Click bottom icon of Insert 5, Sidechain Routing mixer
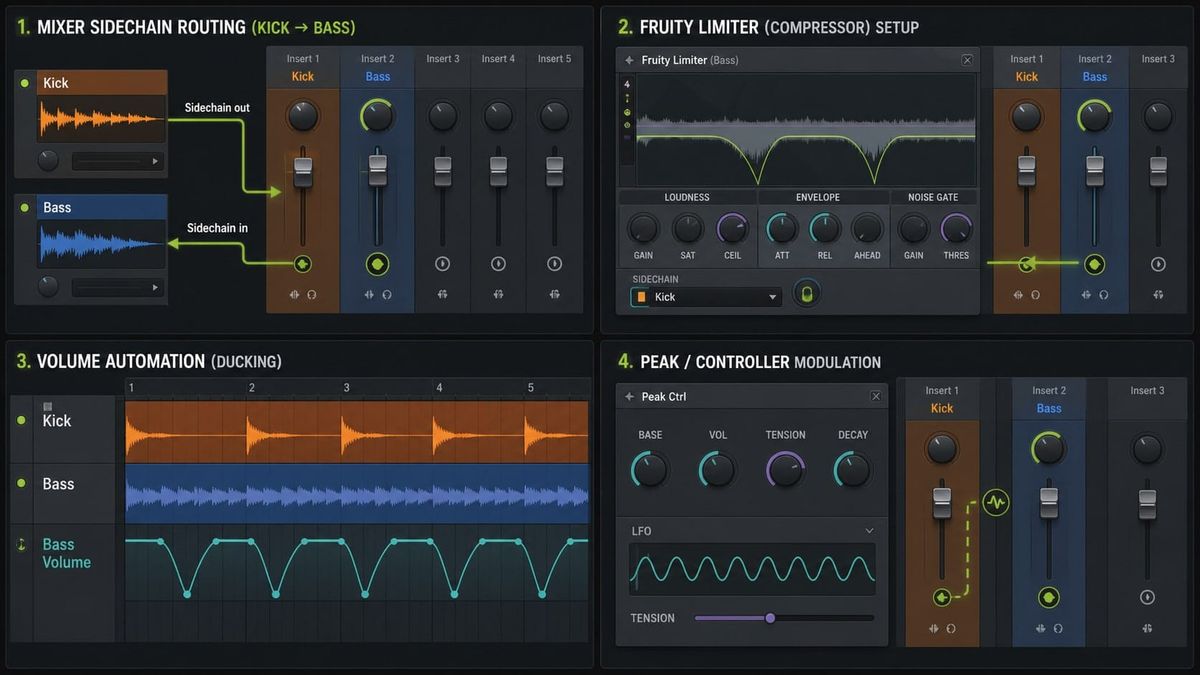The image size is (1200, 675). click(x=554, y=295)
